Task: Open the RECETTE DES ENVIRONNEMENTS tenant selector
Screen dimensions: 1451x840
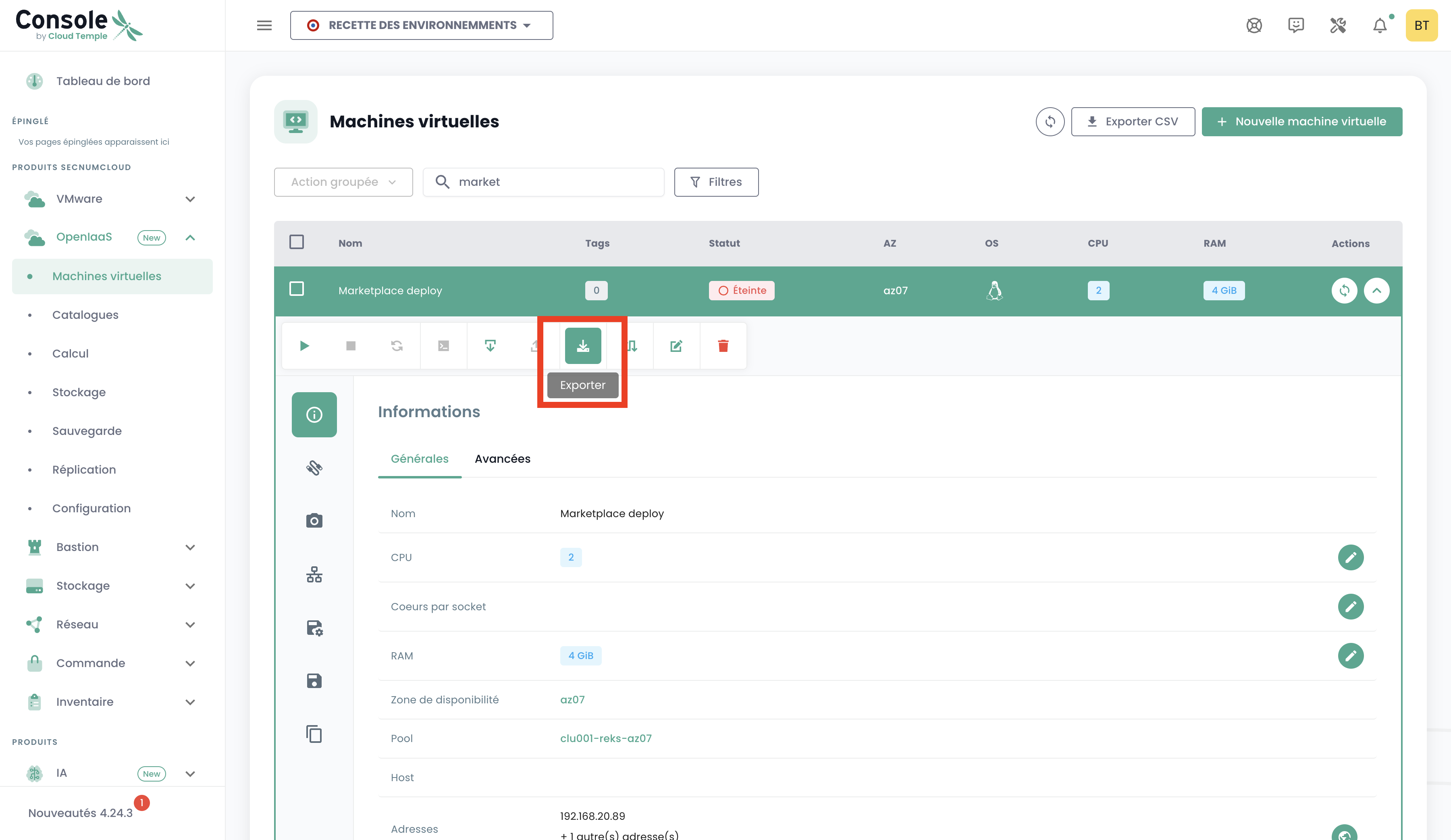Action: (x=422, y=25)
